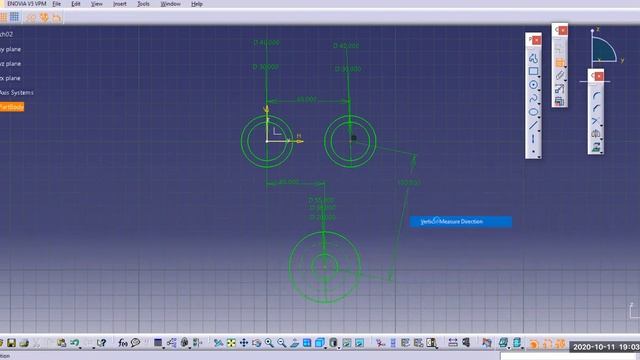640x360 pixels.
Task: Select the Rectangle tool
Action: coord(533,71)
